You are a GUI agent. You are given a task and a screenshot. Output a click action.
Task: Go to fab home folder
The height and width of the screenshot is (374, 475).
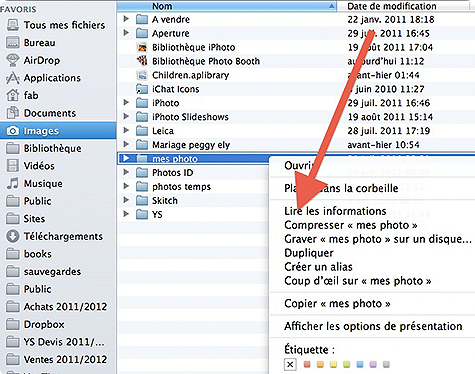tap(22, 96)
